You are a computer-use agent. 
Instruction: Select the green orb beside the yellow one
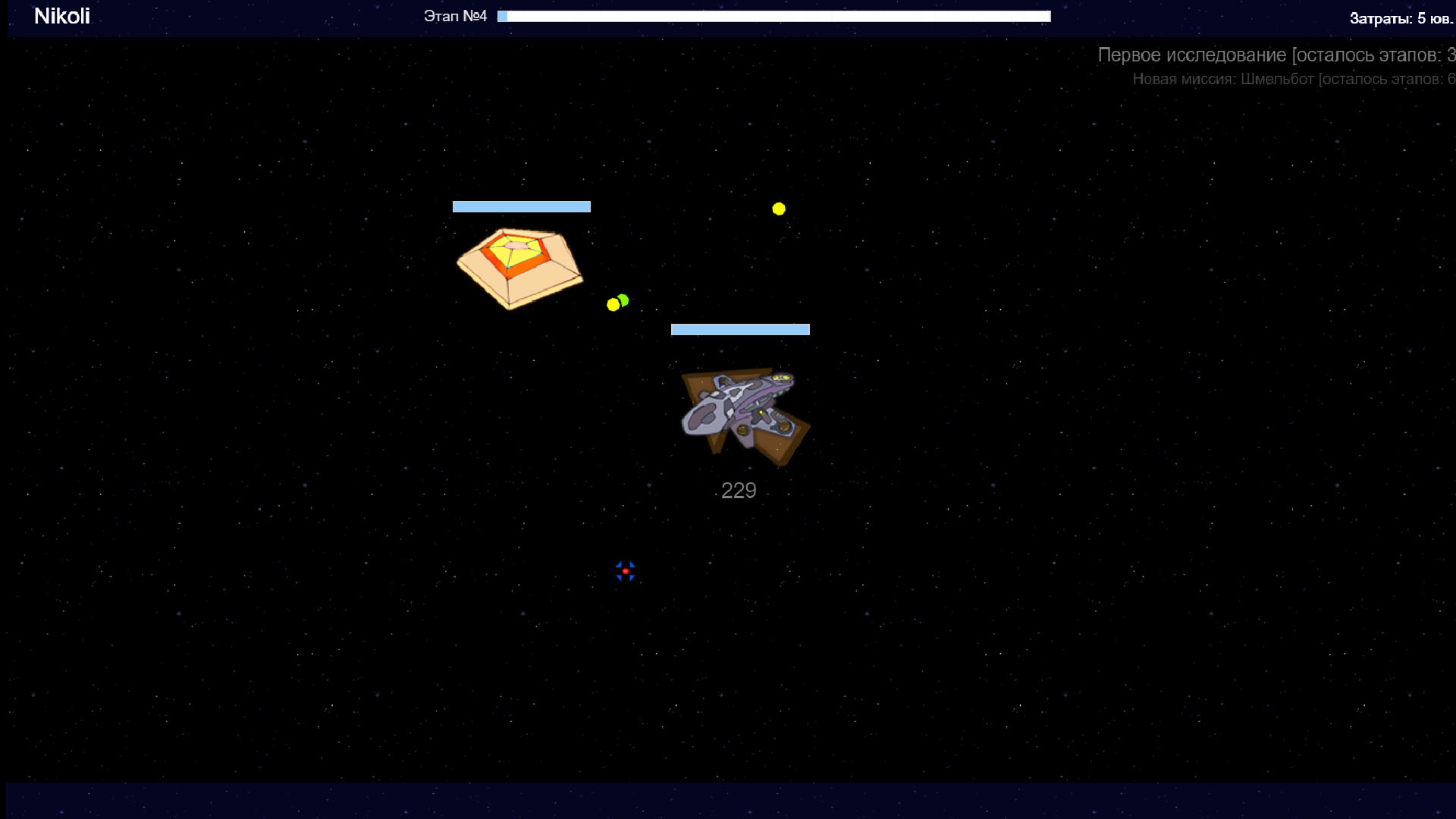pyautogui.click(x=623, y=300)
